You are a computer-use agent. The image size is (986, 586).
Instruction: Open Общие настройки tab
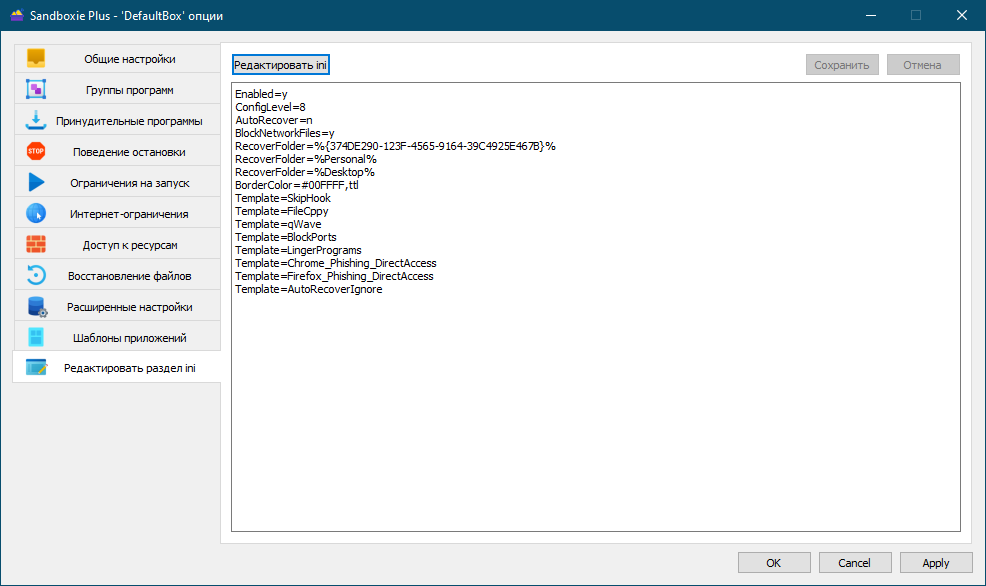118,59
